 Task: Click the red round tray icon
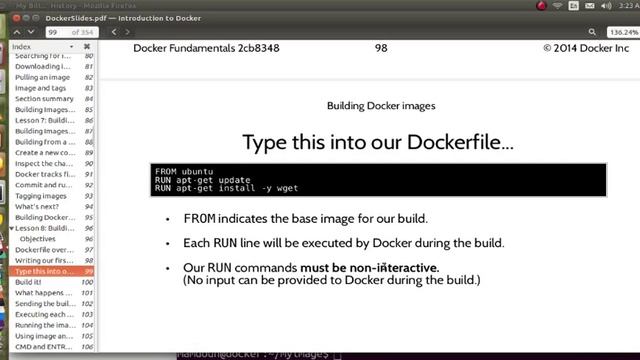541,6
